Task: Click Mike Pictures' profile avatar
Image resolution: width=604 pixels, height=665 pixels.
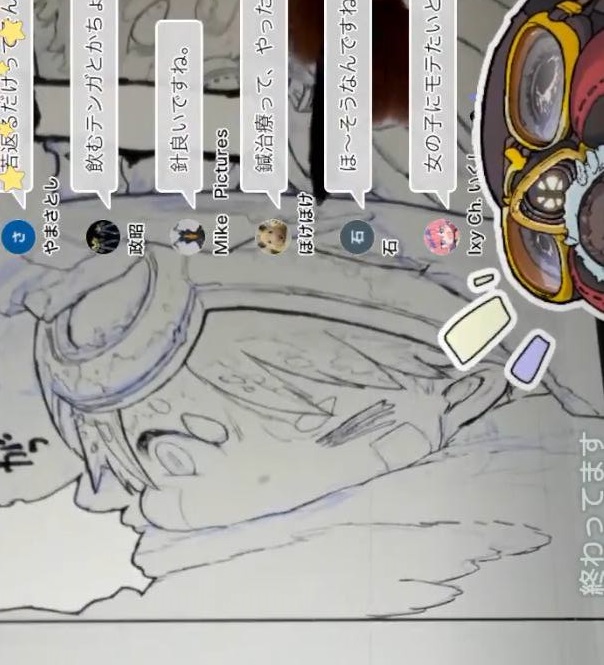Action: point(187,237)
